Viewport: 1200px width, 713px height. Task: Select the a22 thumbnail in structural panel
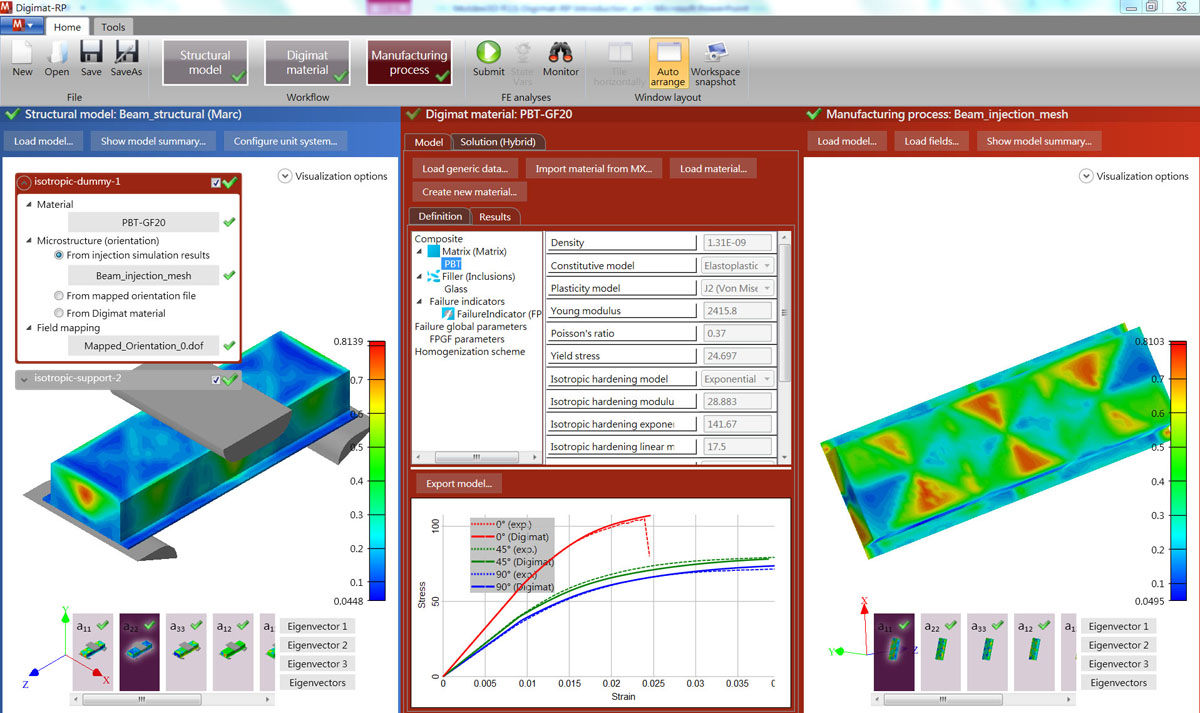[140, 651]
